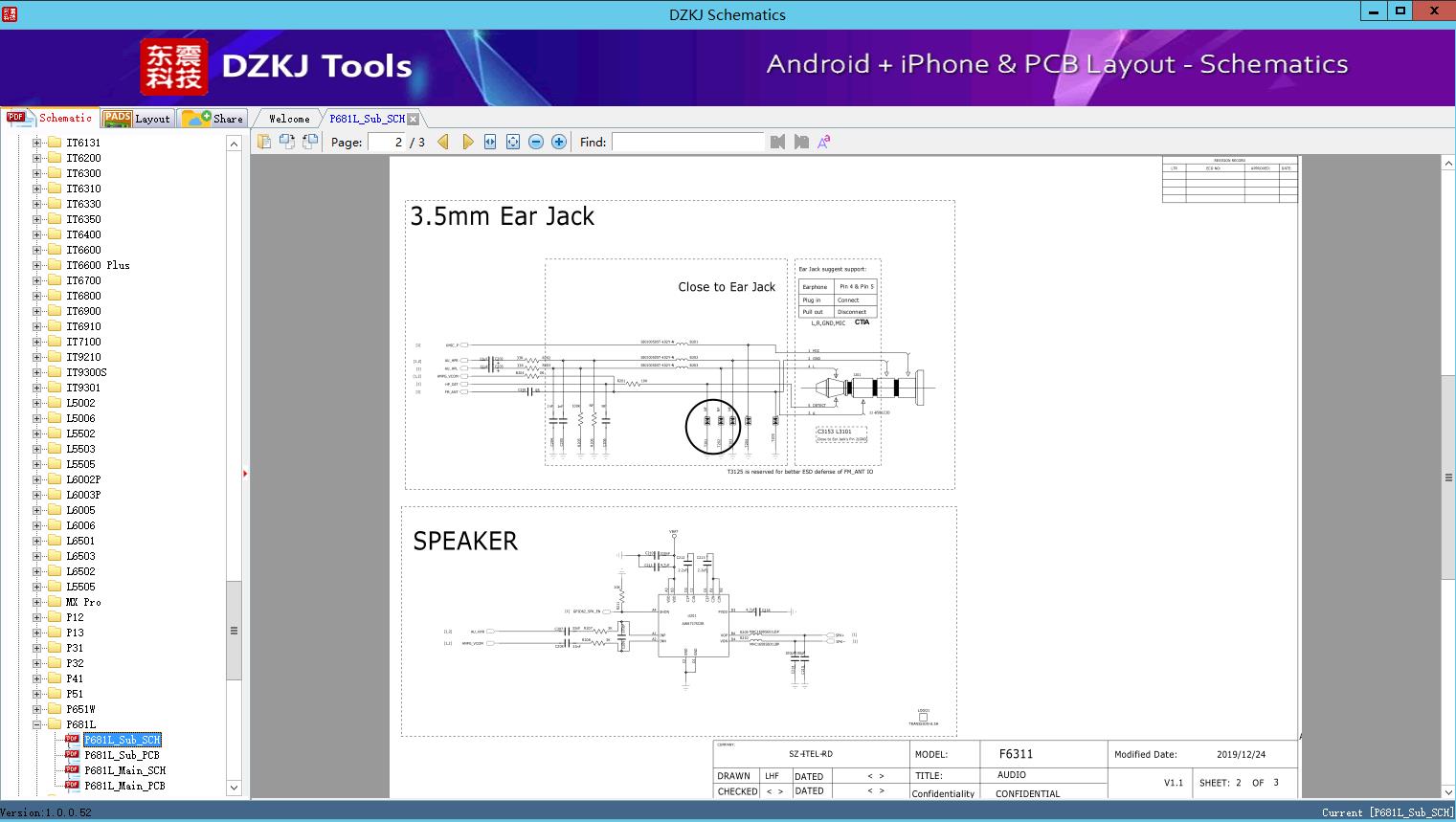Expand the IT9300S folder

coord(36,372)
